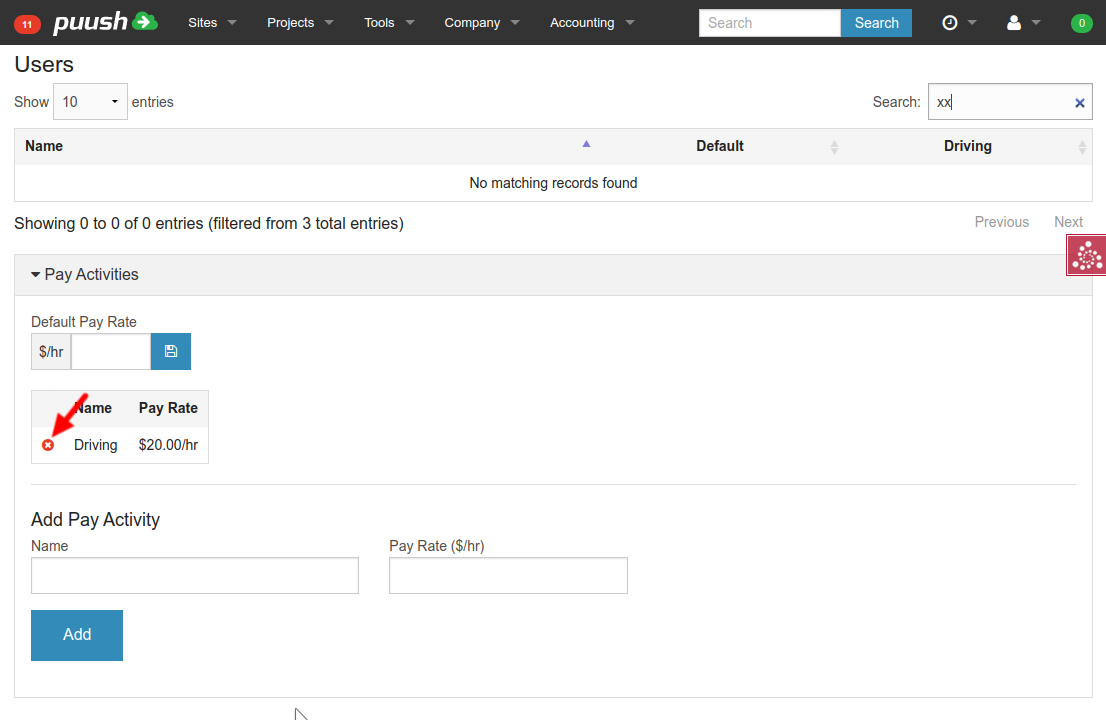Go to the Next page of results

[x=1068, y=222]
